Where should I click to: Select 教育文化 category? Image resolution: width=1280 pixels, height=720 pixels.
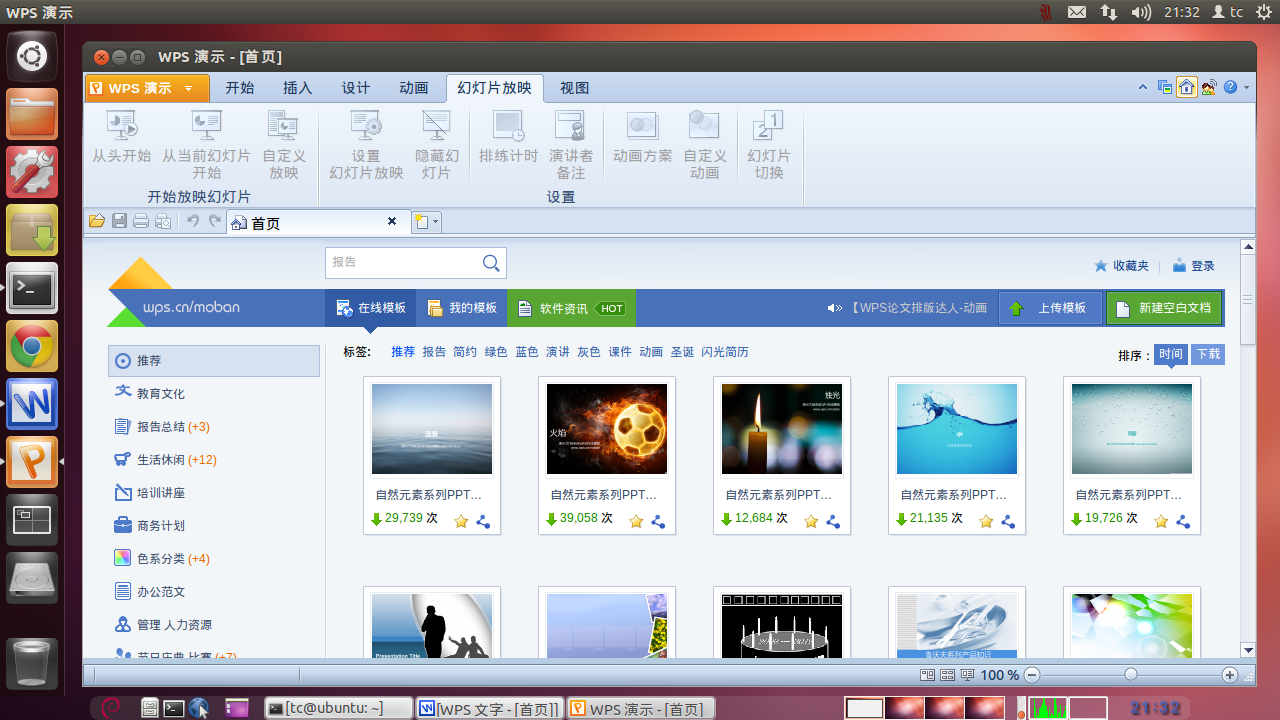pos(214,393)
